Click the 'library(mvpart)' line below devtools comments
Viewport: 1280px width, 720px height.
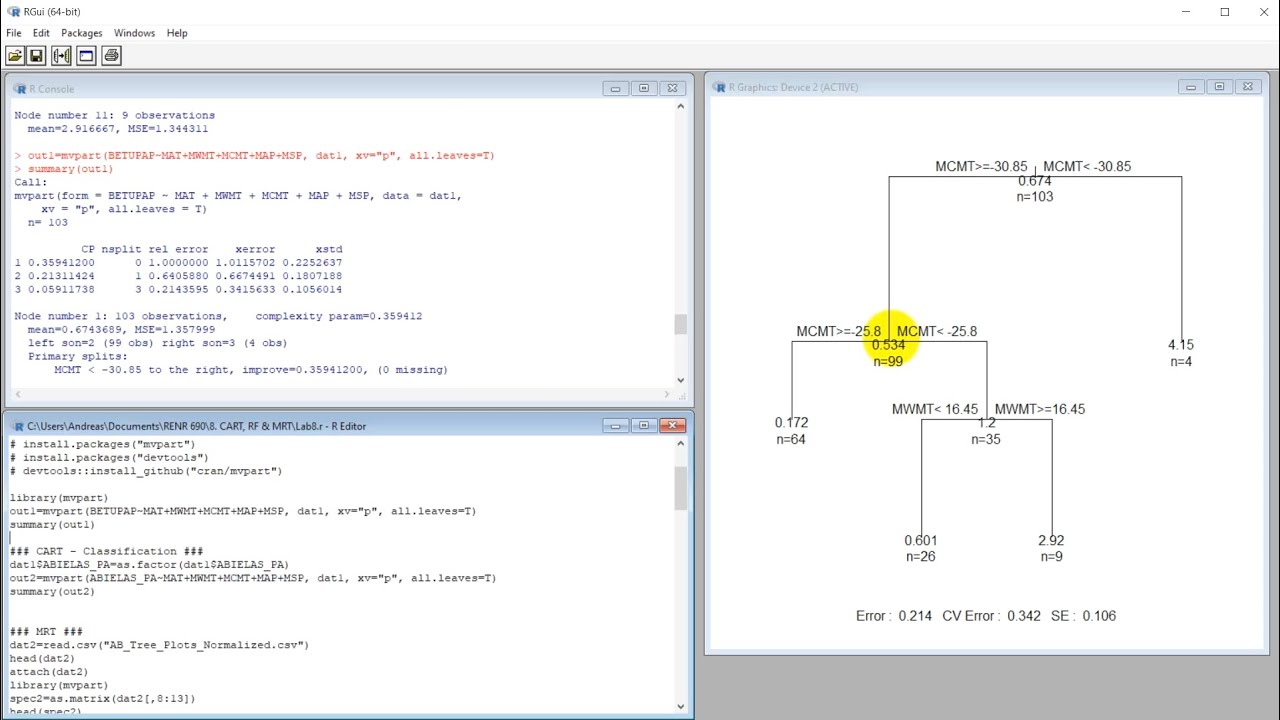[59, 498]
